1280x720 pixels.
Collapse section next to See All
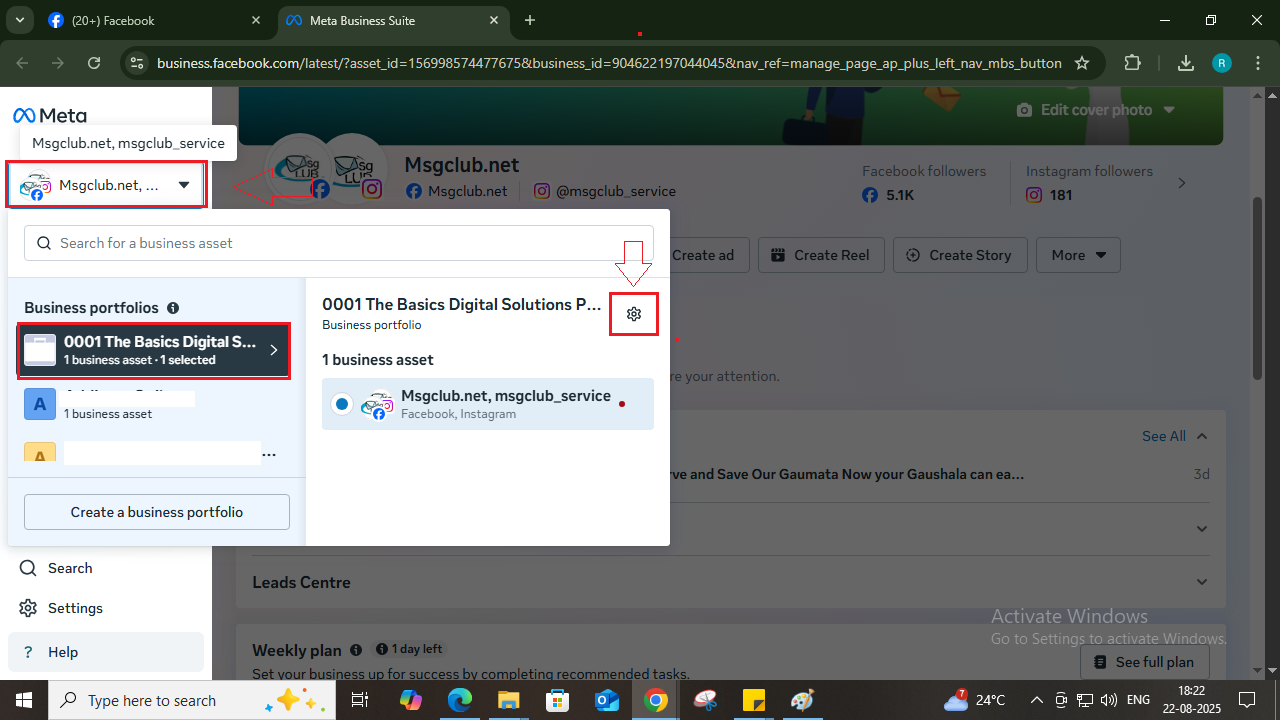click(x=1202, y=436)
